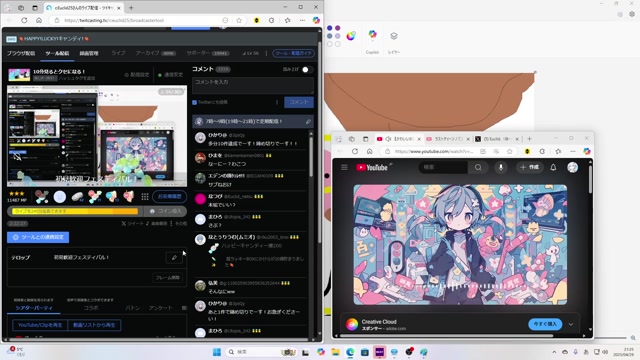The width and height of the screenshot is (640, 360).
Task: Click the pencil icon on the pinned comment
Action: pyautogui.click(x=308, y=122)
